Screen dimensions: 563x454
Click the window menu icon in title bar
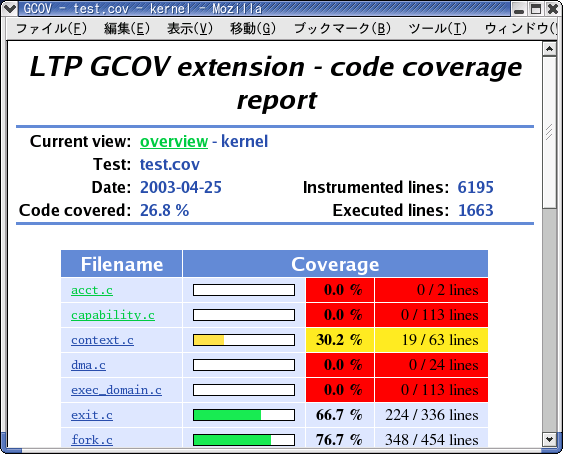point(9,9)
